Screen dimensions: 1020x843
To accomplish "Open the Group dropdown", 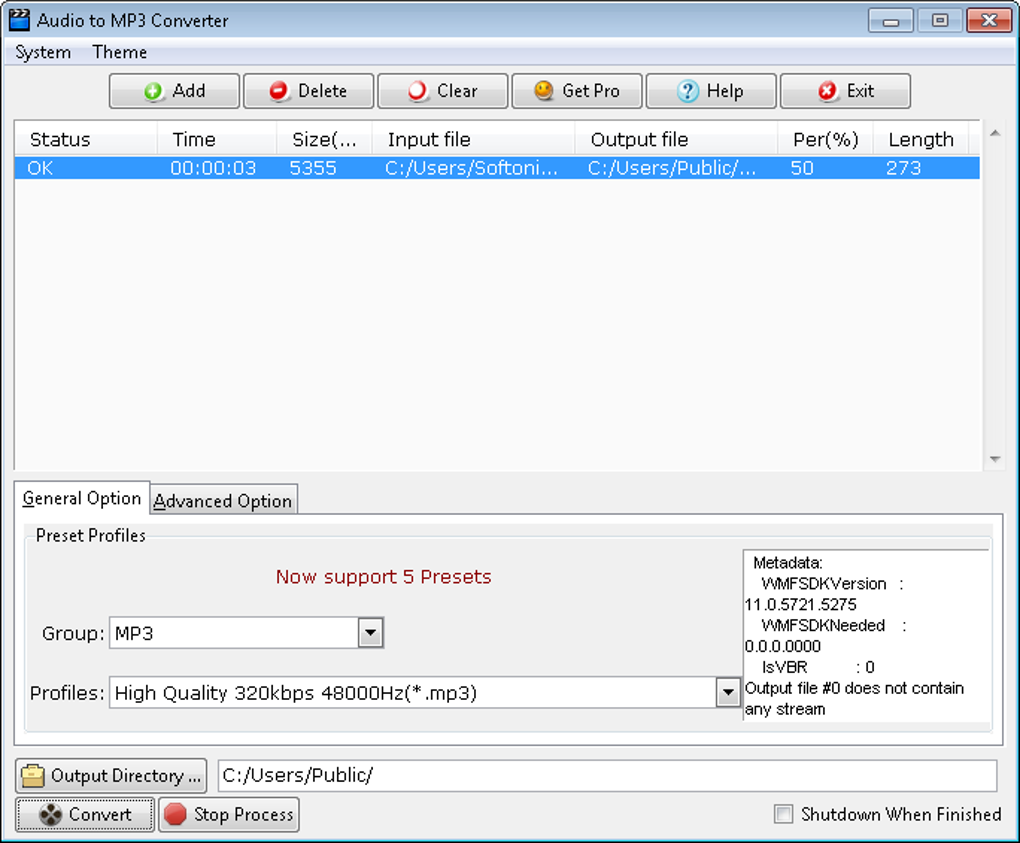I will coord(371,632).
